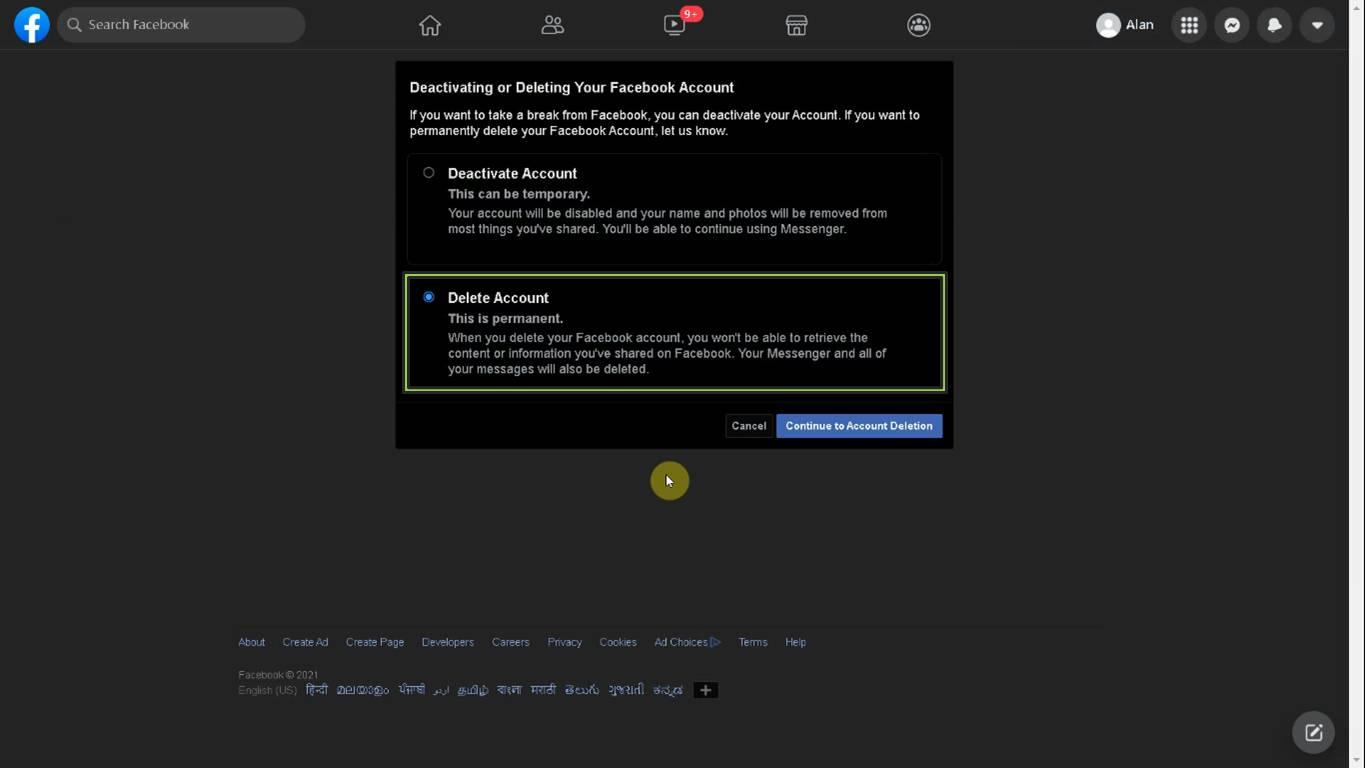Image resolution: width=1365 pixels, height=768 pixels.
Task: Focus the Search Facebook field
Action: [181, 25]
